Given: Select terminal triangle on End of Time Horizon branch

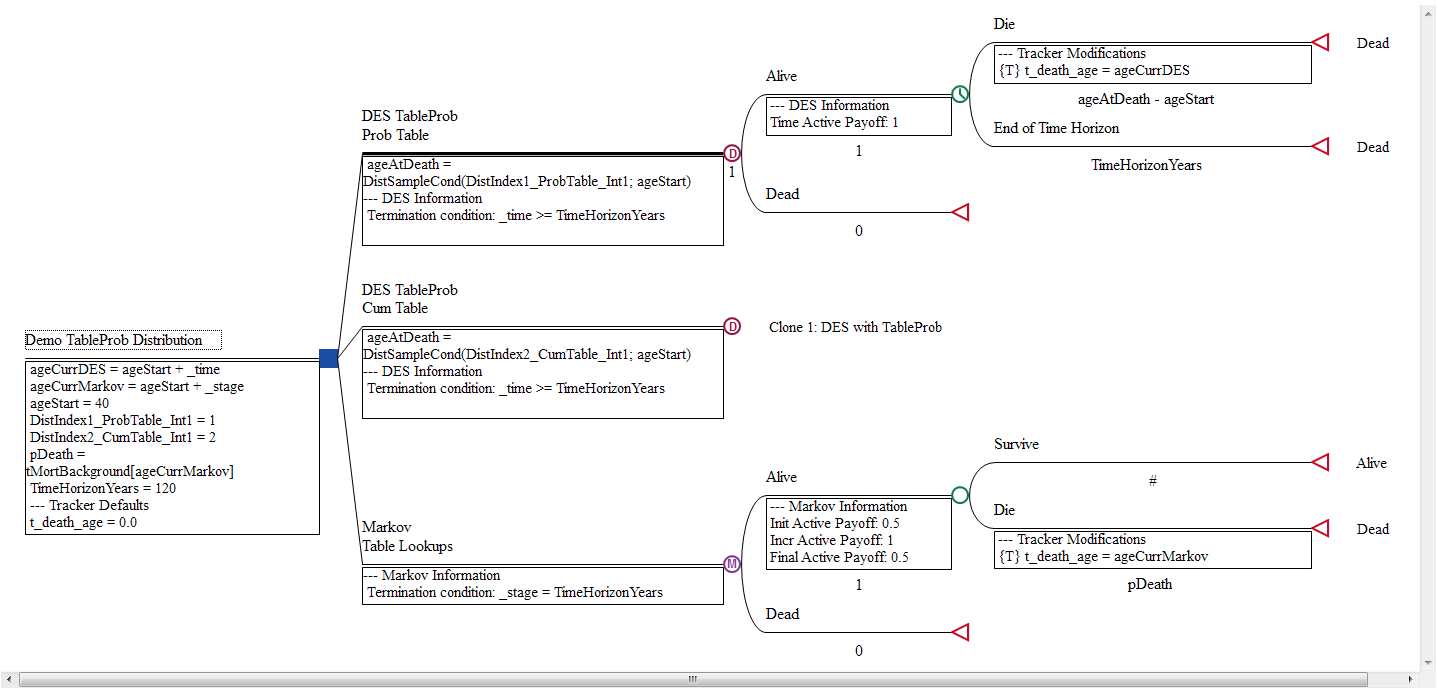Looking at the screenshot, I should (1320, 147).
